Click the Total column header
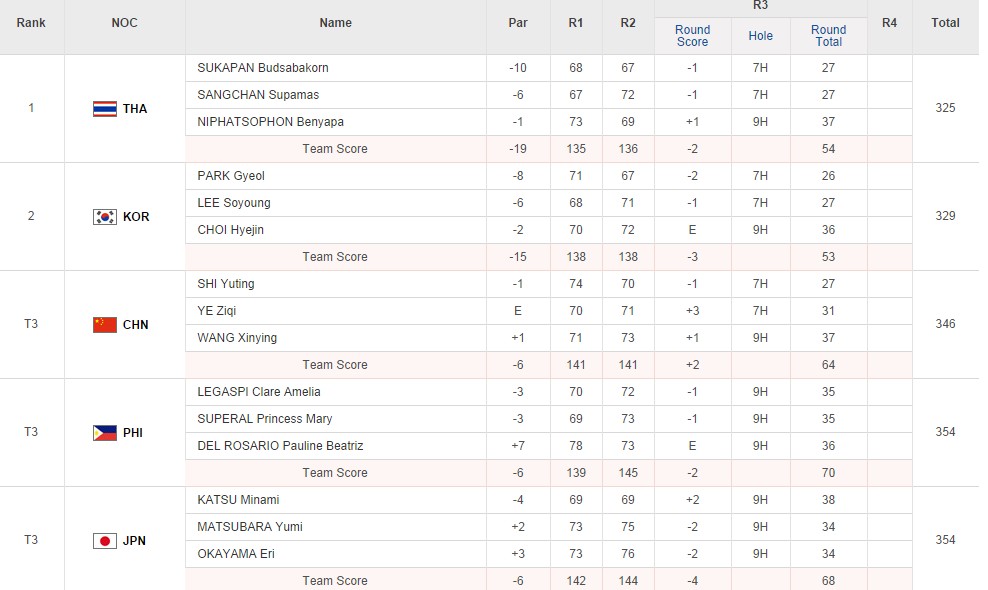This screenshot has width=988, height=590. tap(945, 23)
